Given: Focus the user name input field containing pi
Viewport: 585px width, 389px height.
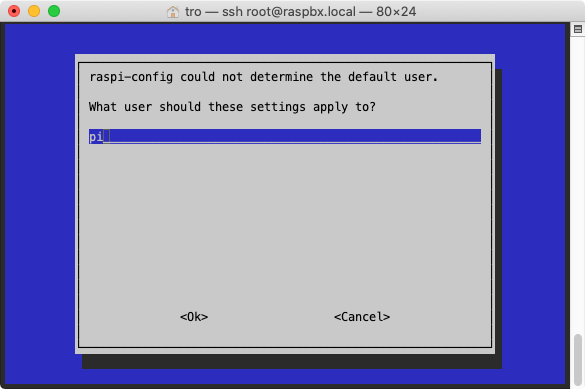Looking at the screenshot, I should [x=285, y=137].
